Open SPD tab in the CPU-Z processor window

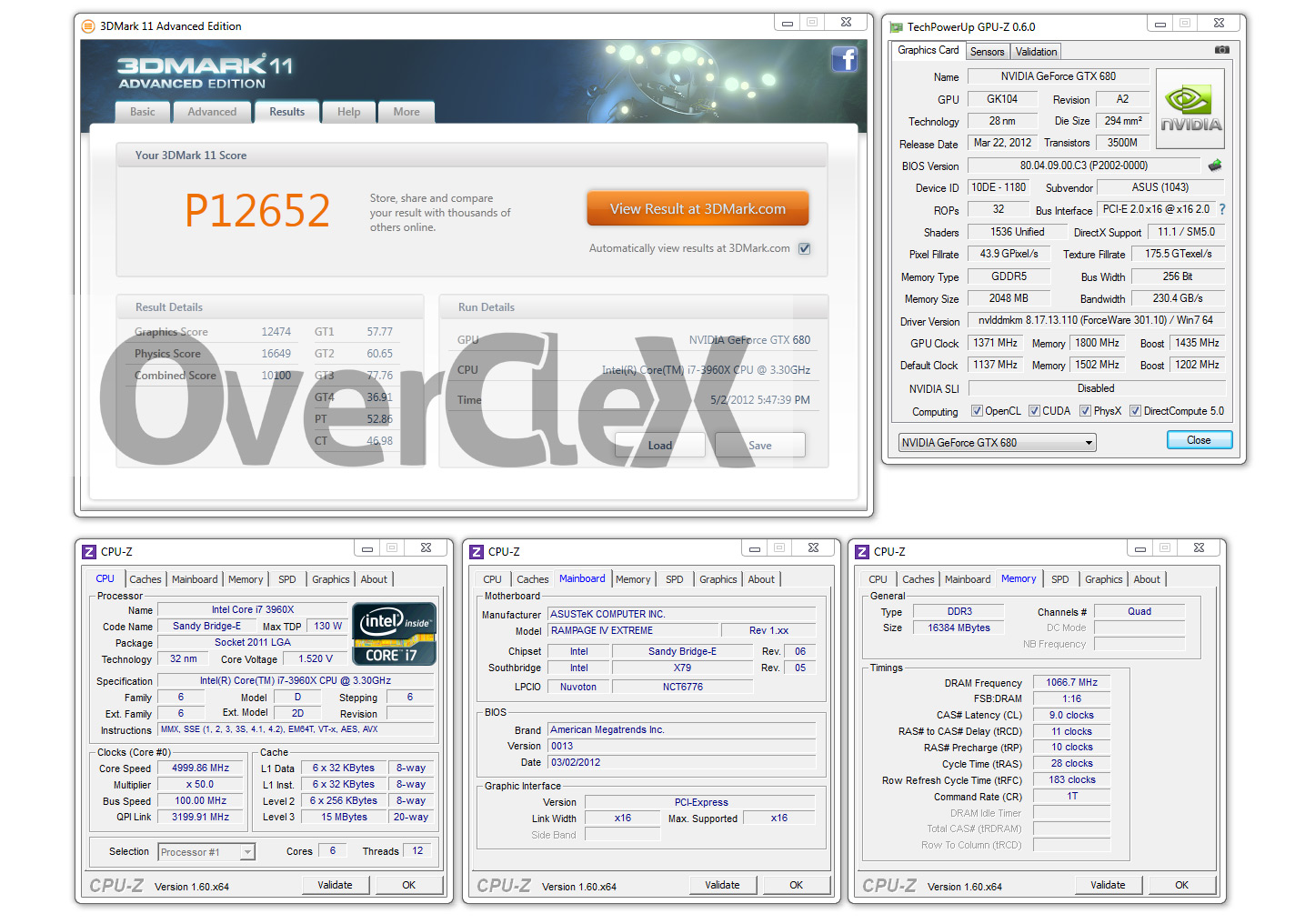(x=287, y=579)
